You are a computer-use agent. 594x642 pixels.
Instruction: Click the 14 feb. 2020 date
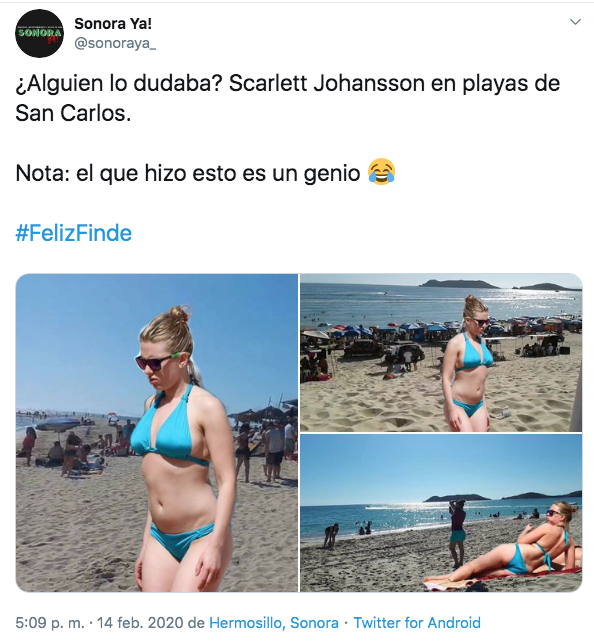(140, 623)
